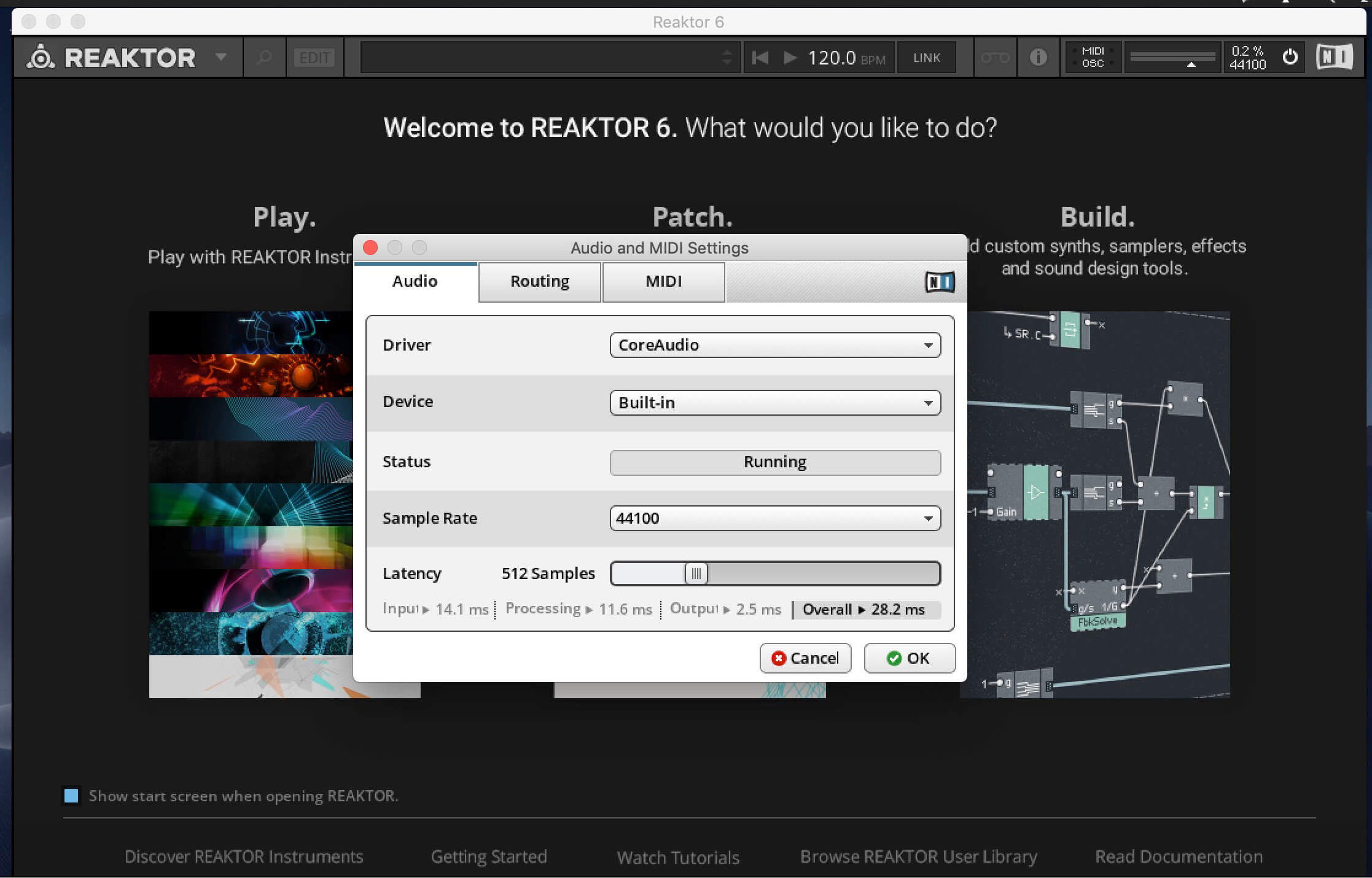Click the Input 14.1 ms readout
Viewport: 1372px width, 878px height.
click(x=435, y=609)
